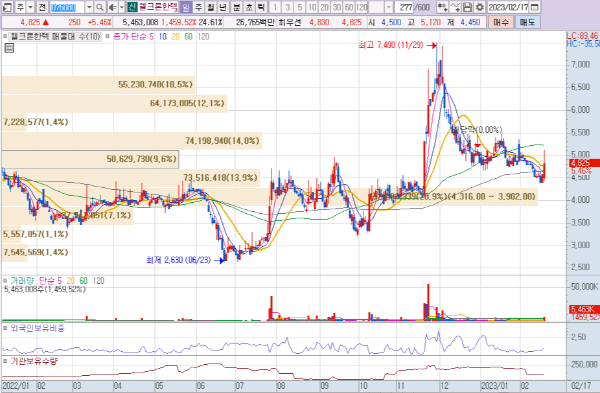Click the stock code input field
Viewport: 600px width, 393px height.
coord(67,7)
